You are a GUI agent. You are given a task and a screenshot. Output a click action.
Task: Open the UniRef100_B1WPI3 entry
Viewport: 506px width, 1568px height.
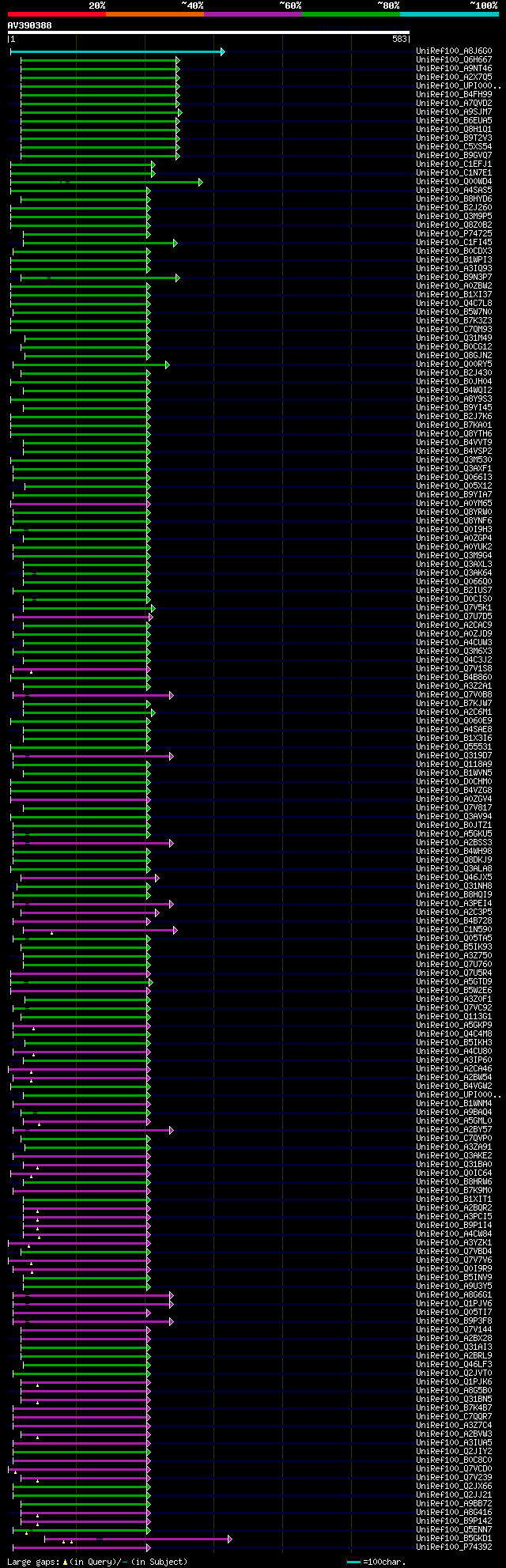point(453,260)
